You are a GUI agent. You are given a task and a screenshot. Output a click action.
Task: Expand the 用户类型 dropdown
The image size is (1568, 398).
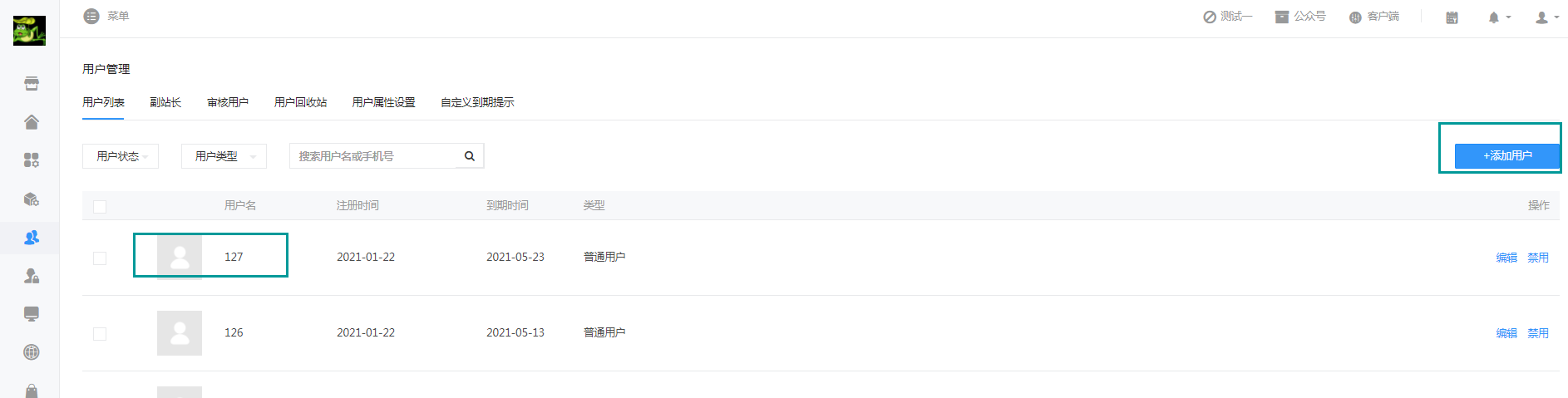click(224, 156)
